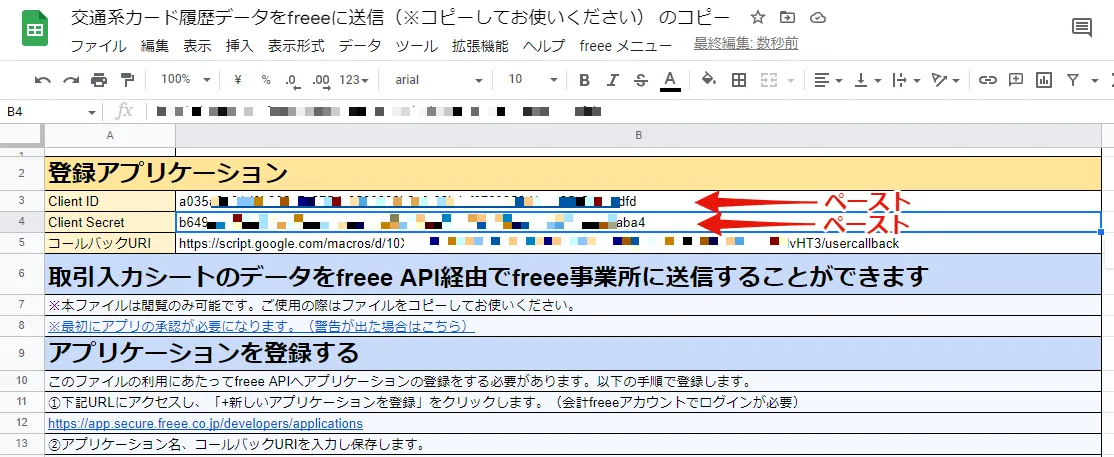Insert a comment from the toolbar
Image resolution: width=1114 pixels, height=457 pixels.
(1016, 80)
